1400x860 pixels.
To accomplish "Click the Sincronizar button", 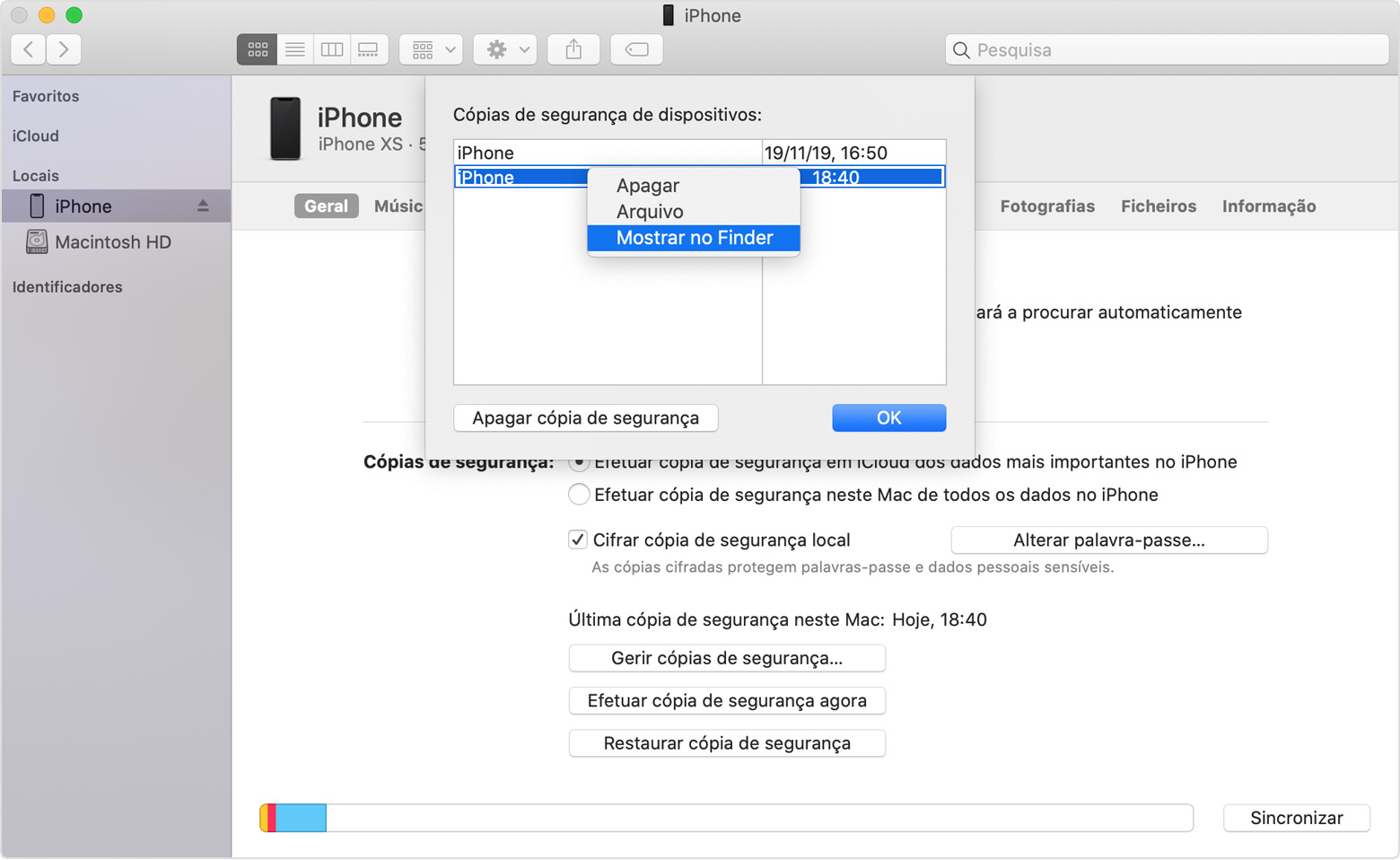I will (1297, 818).
